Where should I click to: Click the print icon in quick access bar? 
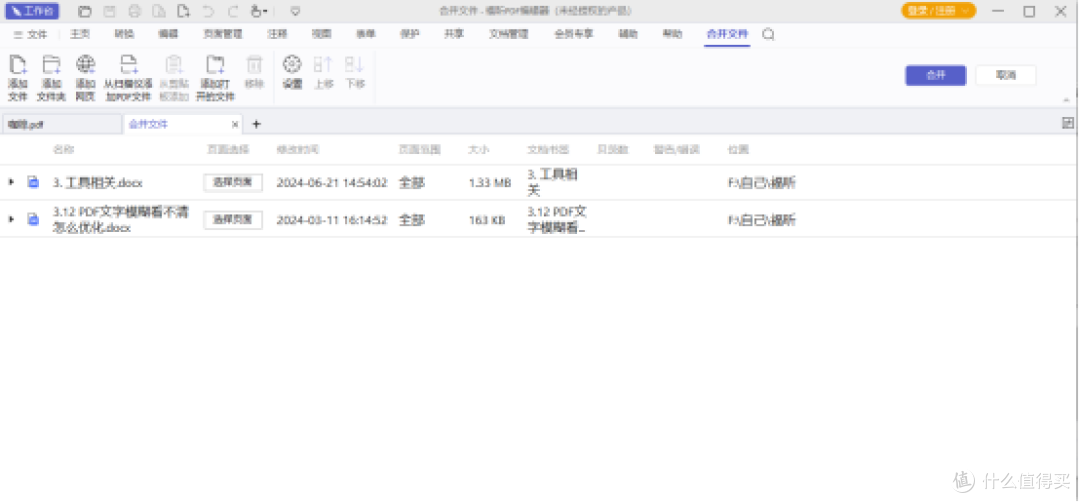point(135,11)
